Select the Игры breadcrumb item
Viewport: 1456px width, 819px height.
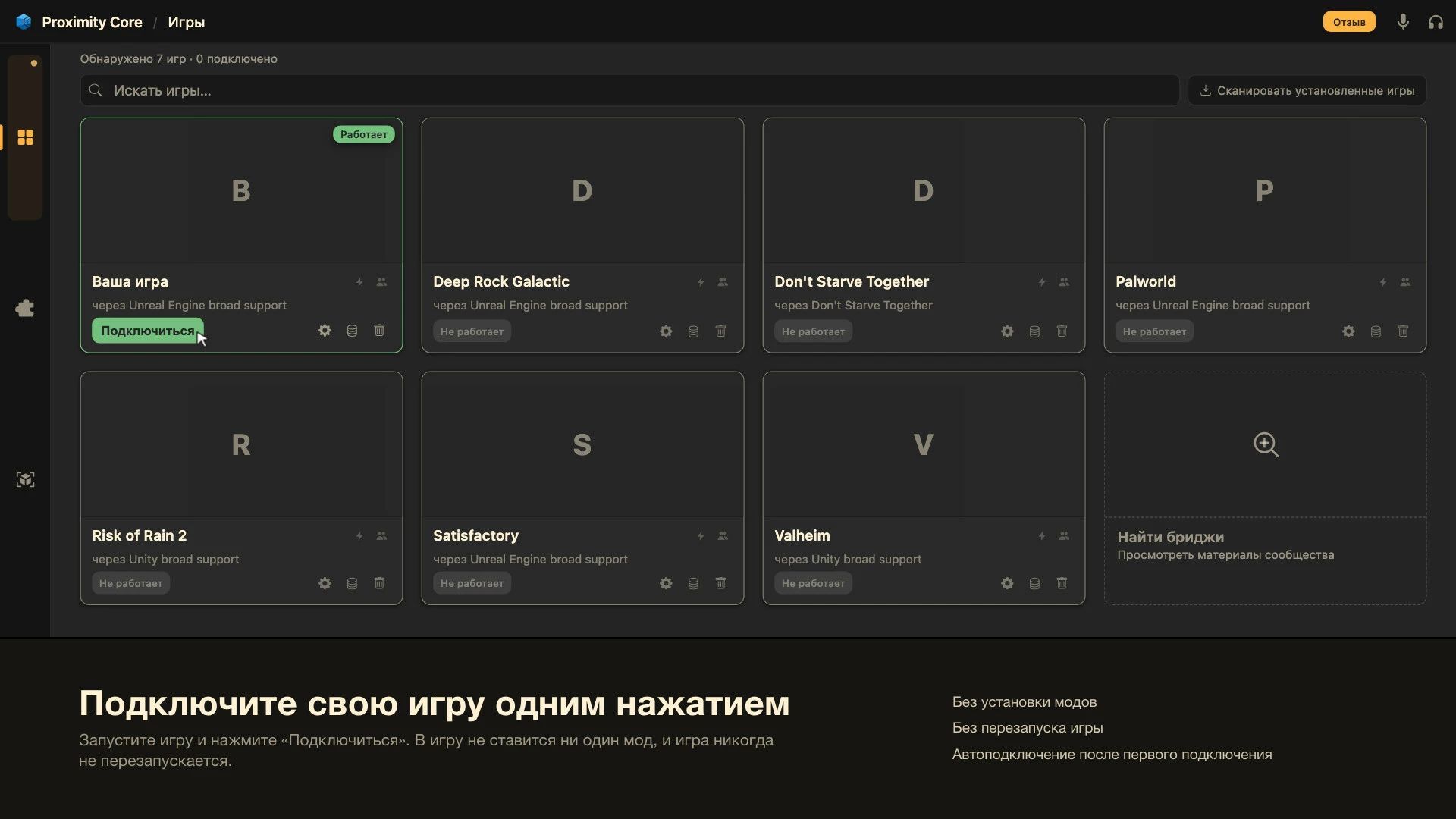[186, 22]
